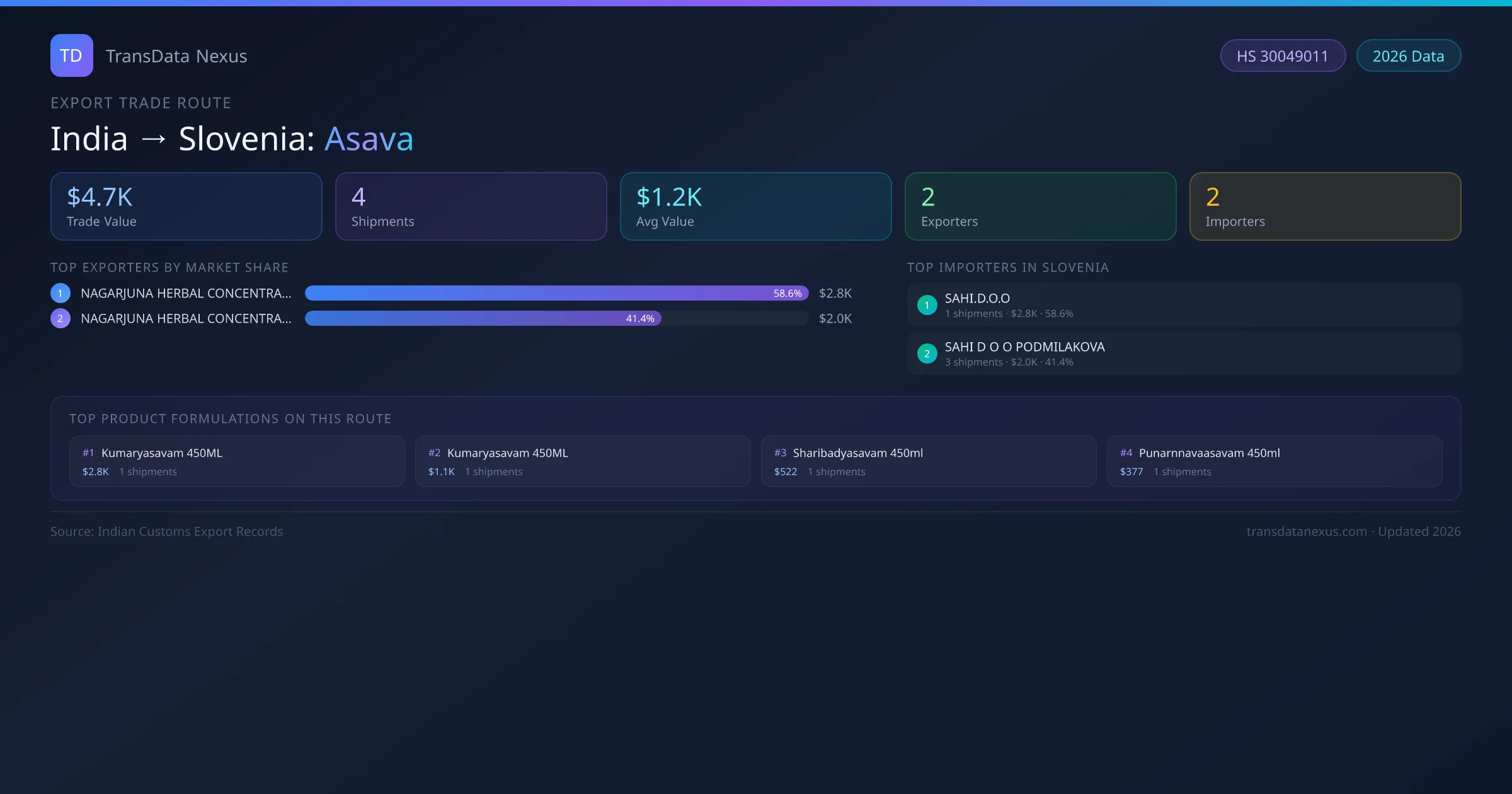
Task: Expand the truncated NAGARJUNA HERBAL CONCENTRA... name
Action: 186,292
